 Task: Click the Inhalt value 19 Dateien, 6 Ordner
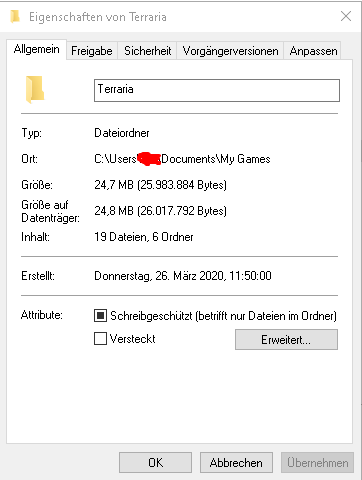coord(144,237)
